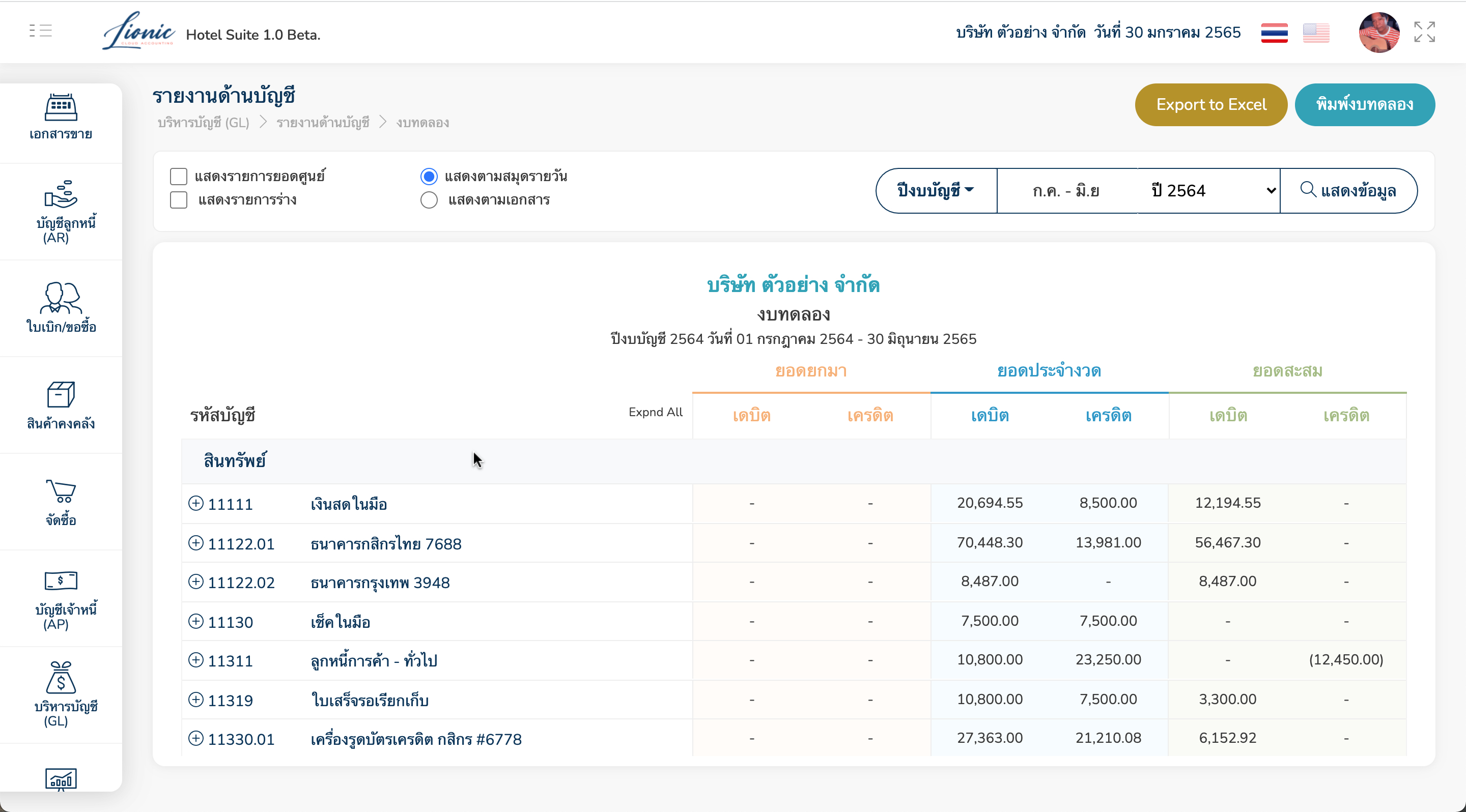The width and height of the screenshot is (1466, 812).
Task: Click the สินทรัพย์ section row
Action: pyautogui.click(x=794, y=461)
